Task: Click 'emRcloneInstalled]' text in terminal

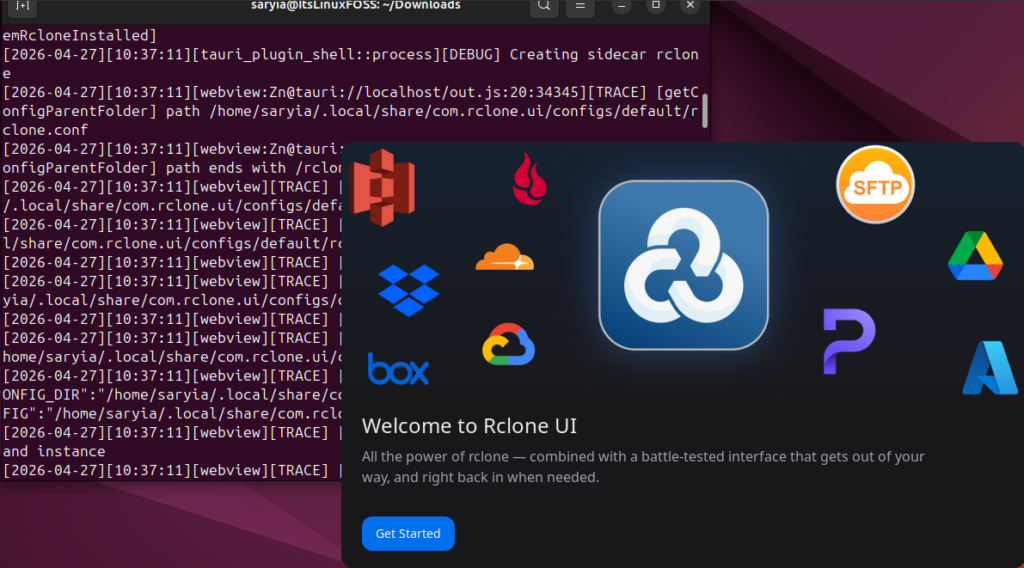Action: [80, 35]
